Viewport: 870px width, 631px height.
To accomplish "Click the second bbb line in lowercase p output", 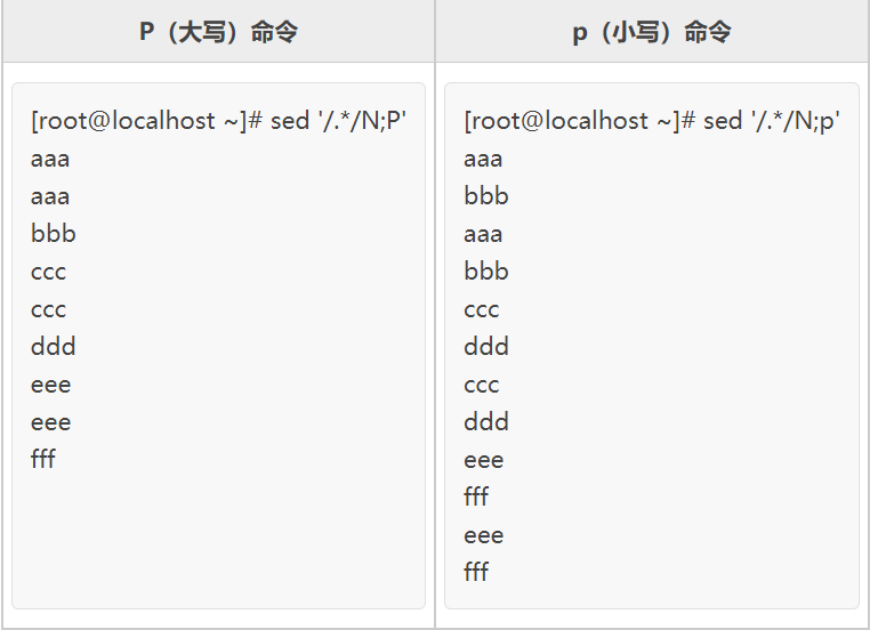I will point(486,272).
